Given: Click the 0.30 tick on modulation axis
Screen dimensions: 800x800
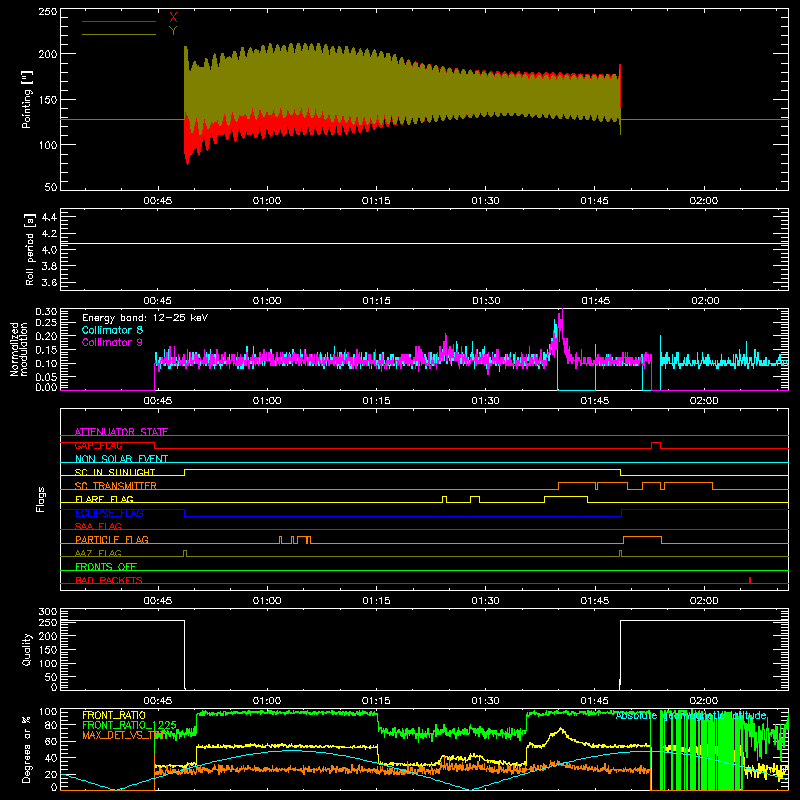Looking at the screenshot, I should (46, 312).
